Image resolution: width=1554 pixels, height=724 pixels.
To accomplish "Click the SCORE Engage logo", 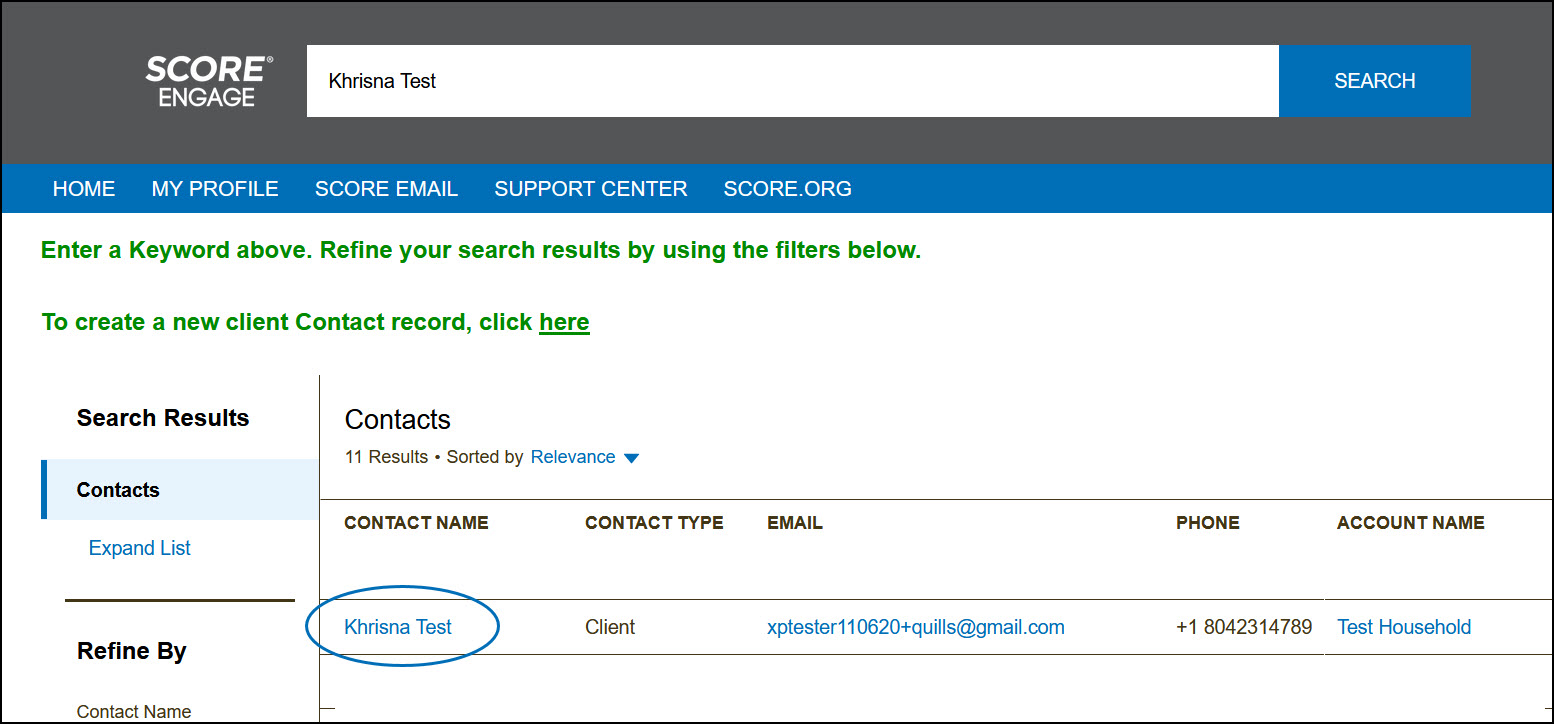I will click(208, 82).
